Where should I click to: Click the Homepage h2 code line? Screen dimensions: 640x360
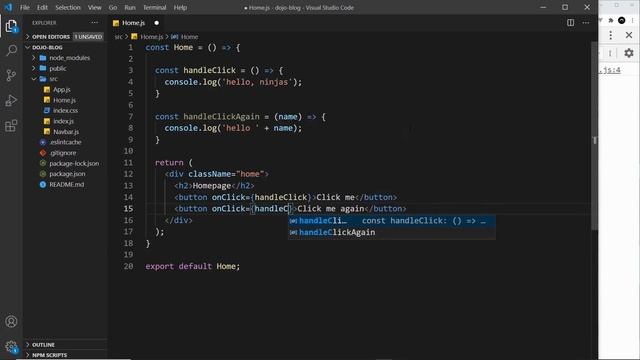(x=214, y=186)
